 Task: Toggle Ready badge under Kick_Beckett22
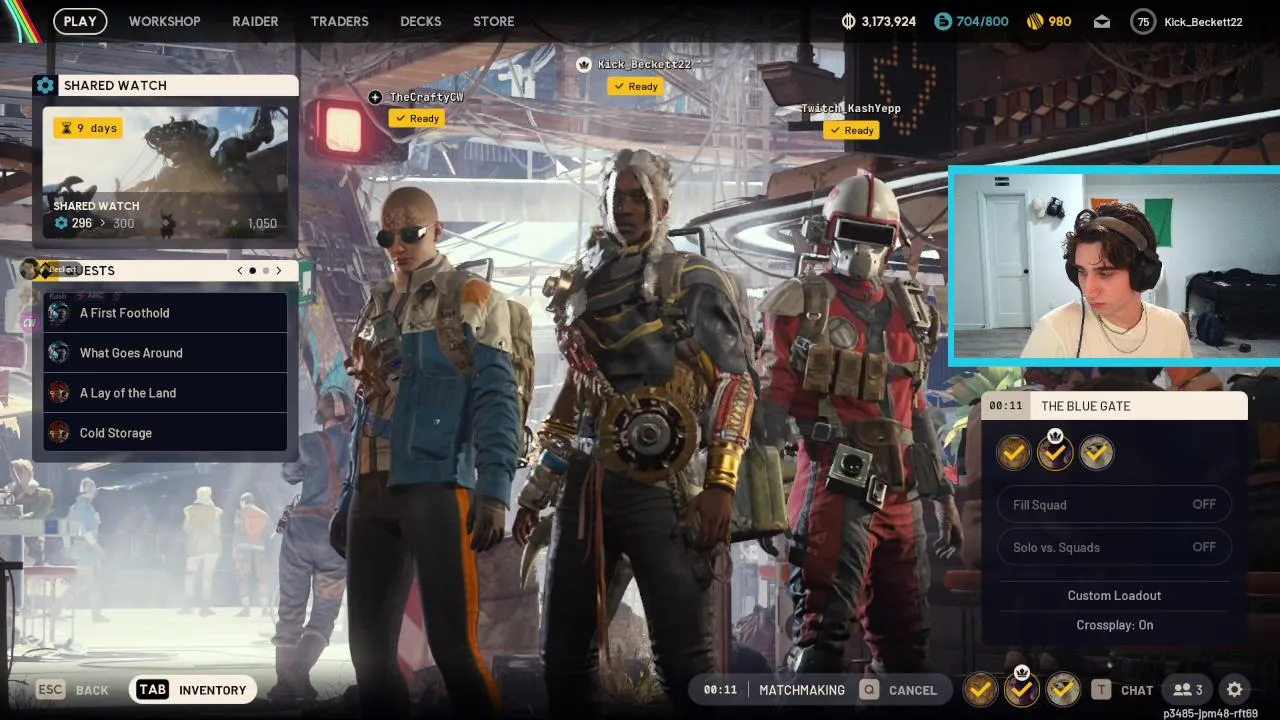tap(636, 86)
